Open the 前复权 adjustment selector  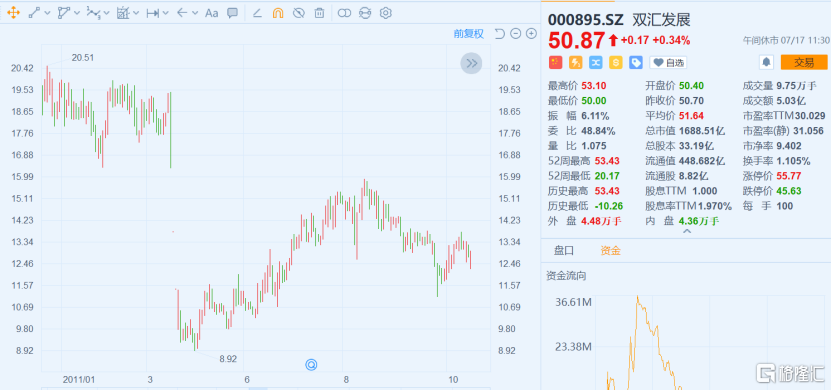point(468,34)
